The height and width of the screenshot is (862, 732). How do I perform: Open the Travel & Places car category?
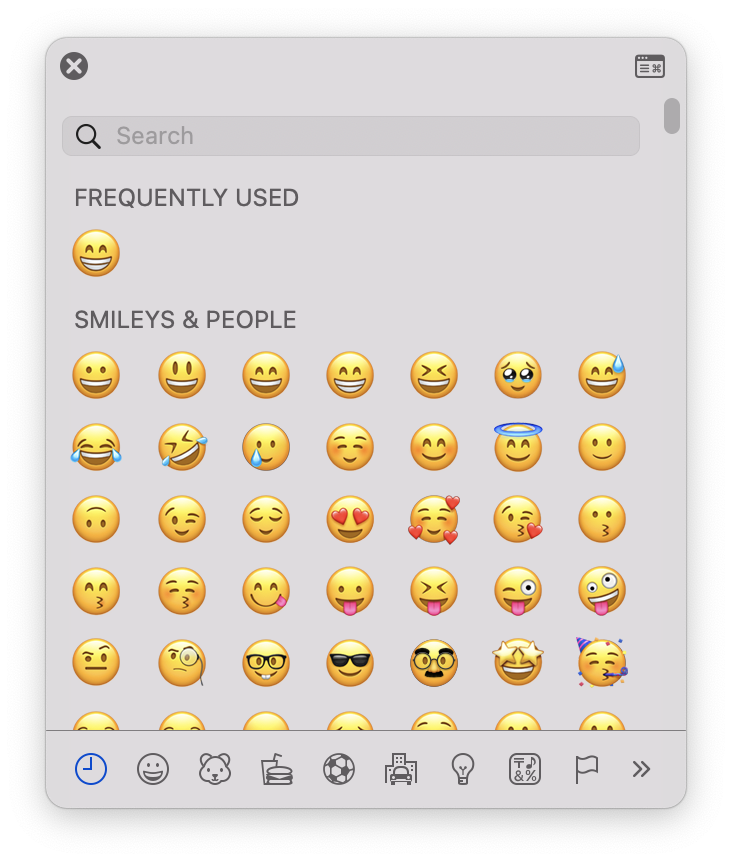click(x=401, y=769)
